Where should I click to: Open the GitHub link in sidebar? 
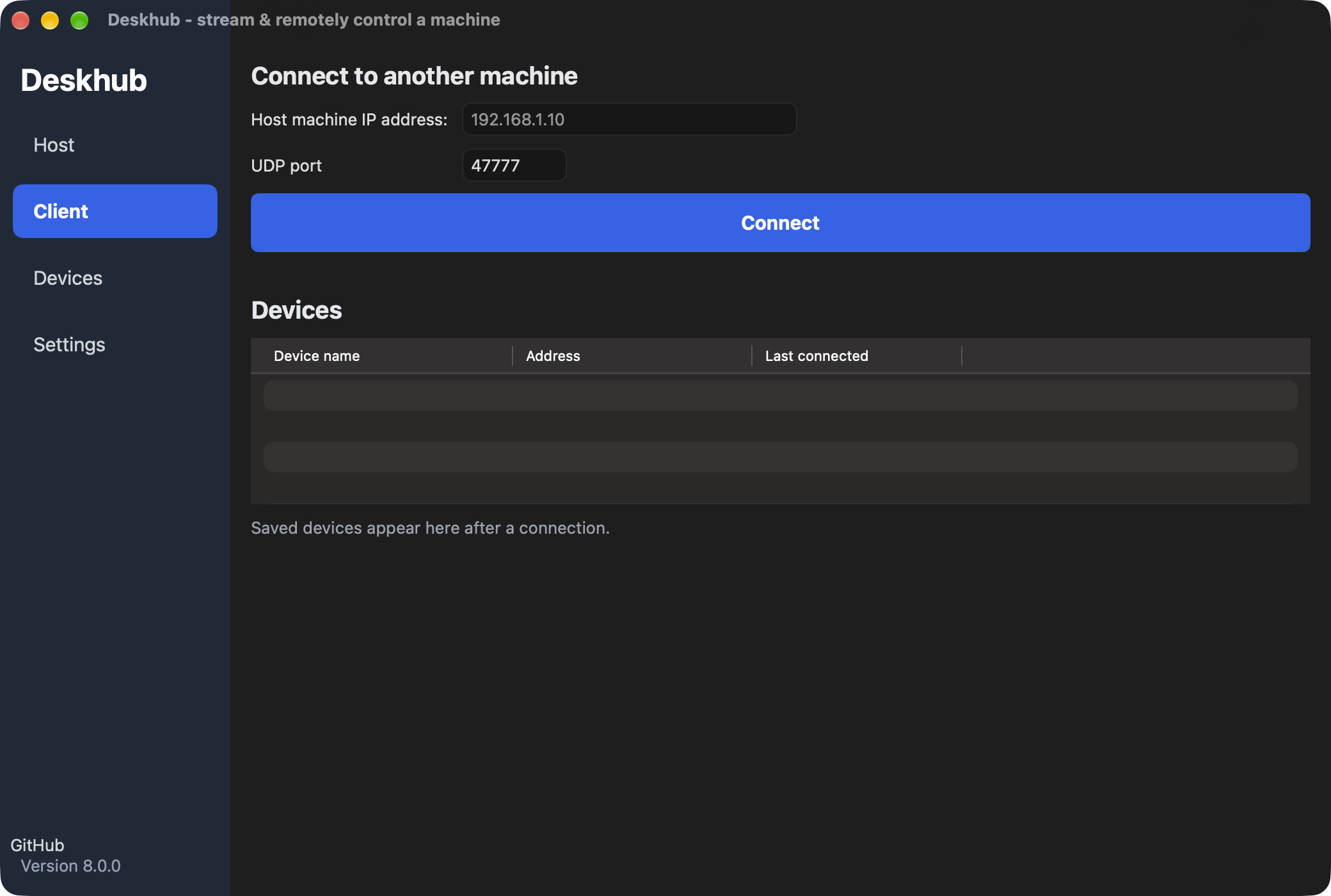point(37,845)
